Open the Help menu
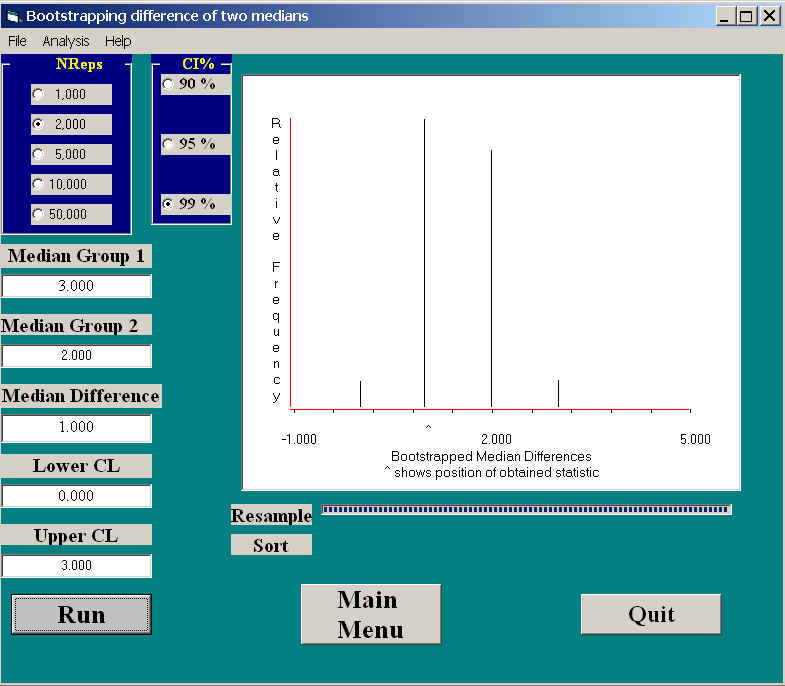This screenshot has width=785, height=686. point(118,41)
